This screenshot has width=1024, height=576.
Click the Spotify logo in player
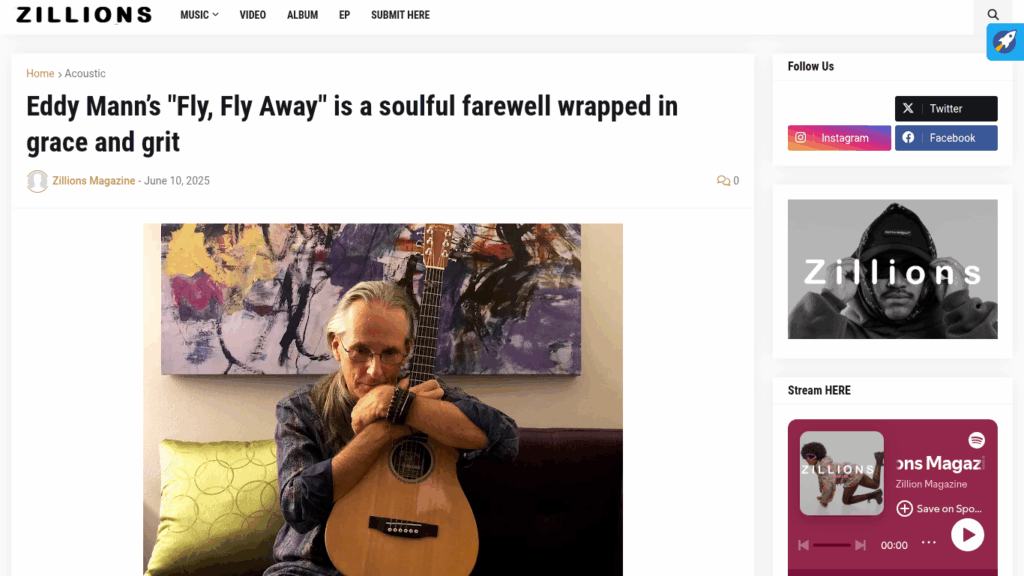[976, 440]
